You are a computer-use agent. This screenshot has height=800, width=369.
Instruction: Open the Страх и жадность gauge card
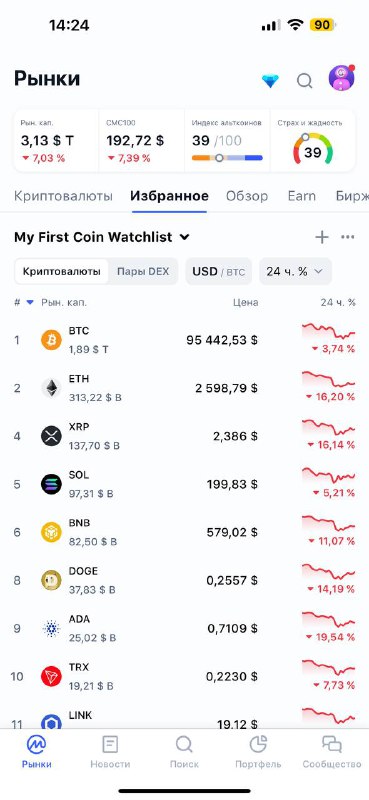click(x=312, y=141)
